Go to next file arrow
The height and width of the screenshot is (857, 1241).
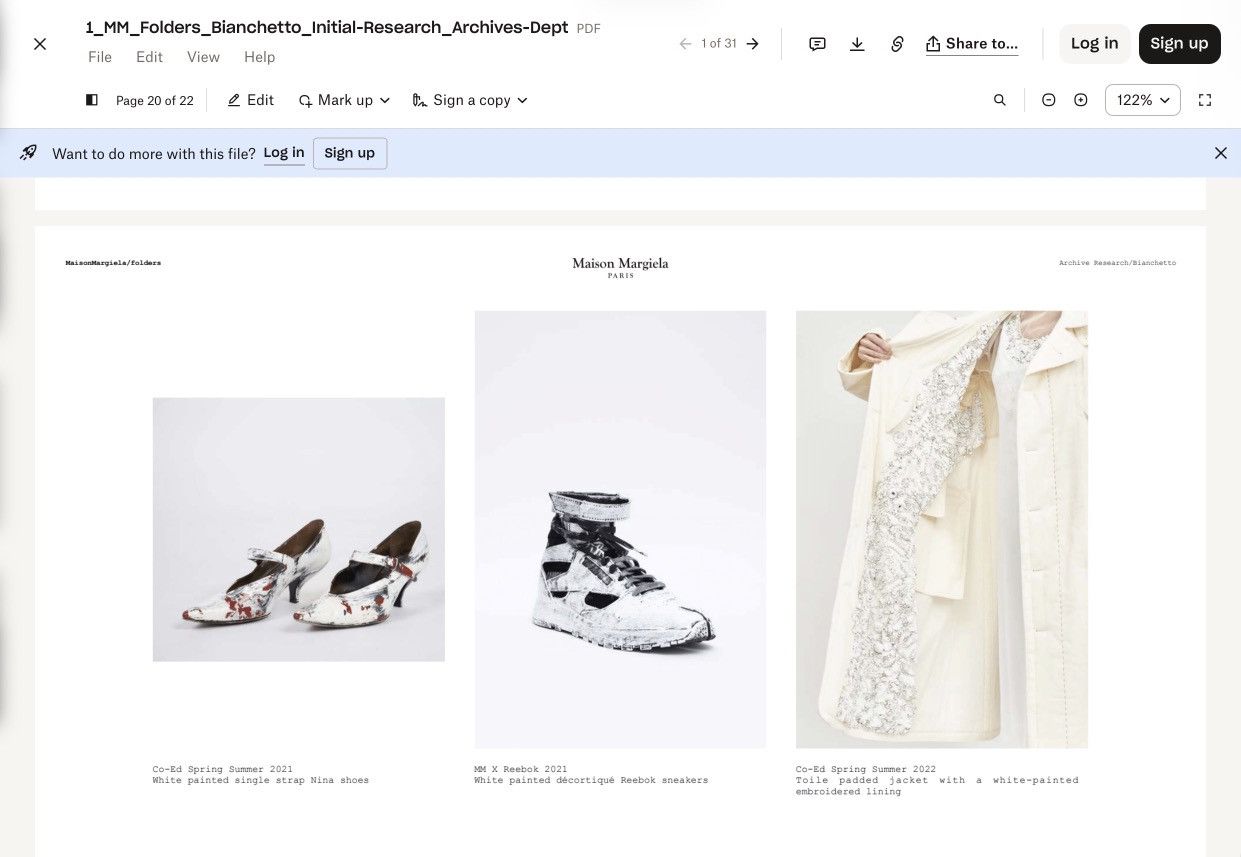[x=753, y=44]
